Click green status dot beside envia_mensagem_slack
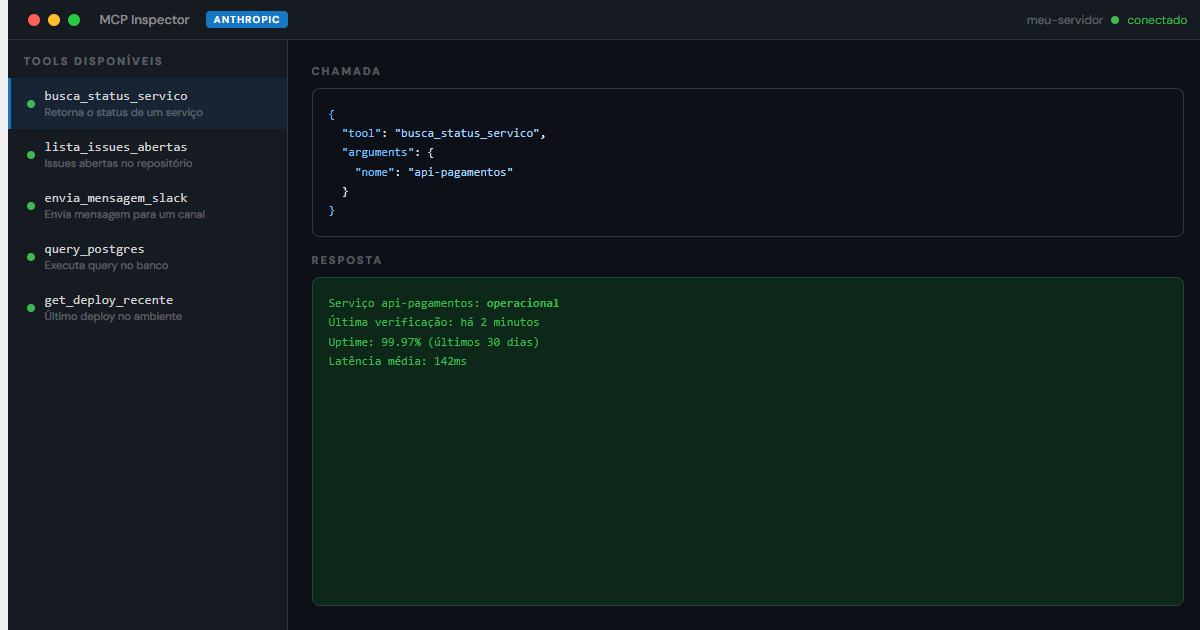 pyautogui.click(x=31, y=206)
